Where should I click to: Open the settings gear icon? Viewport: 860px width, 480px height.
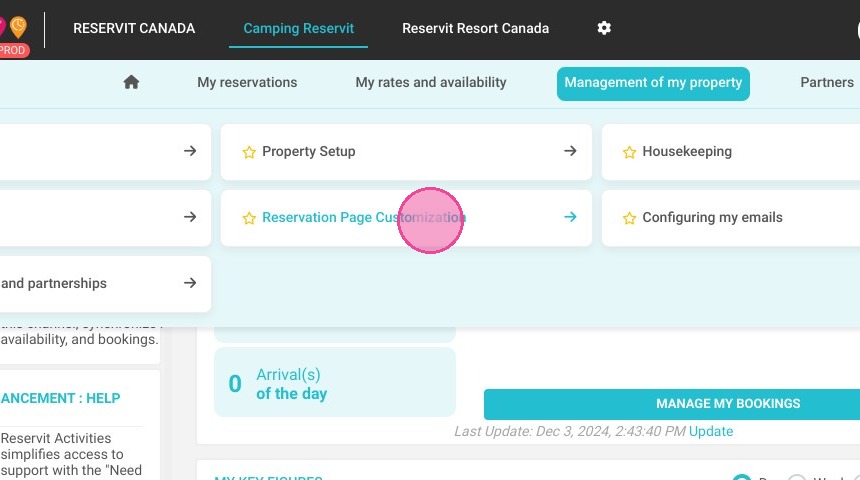click(x=604, y=28)
